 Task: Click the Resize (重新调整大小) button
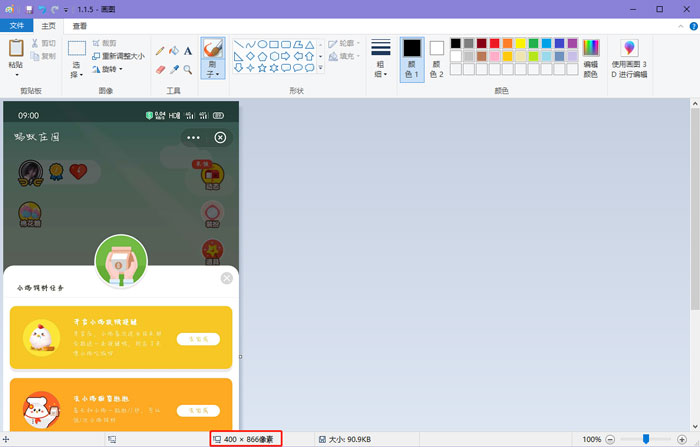pos(118,56)
